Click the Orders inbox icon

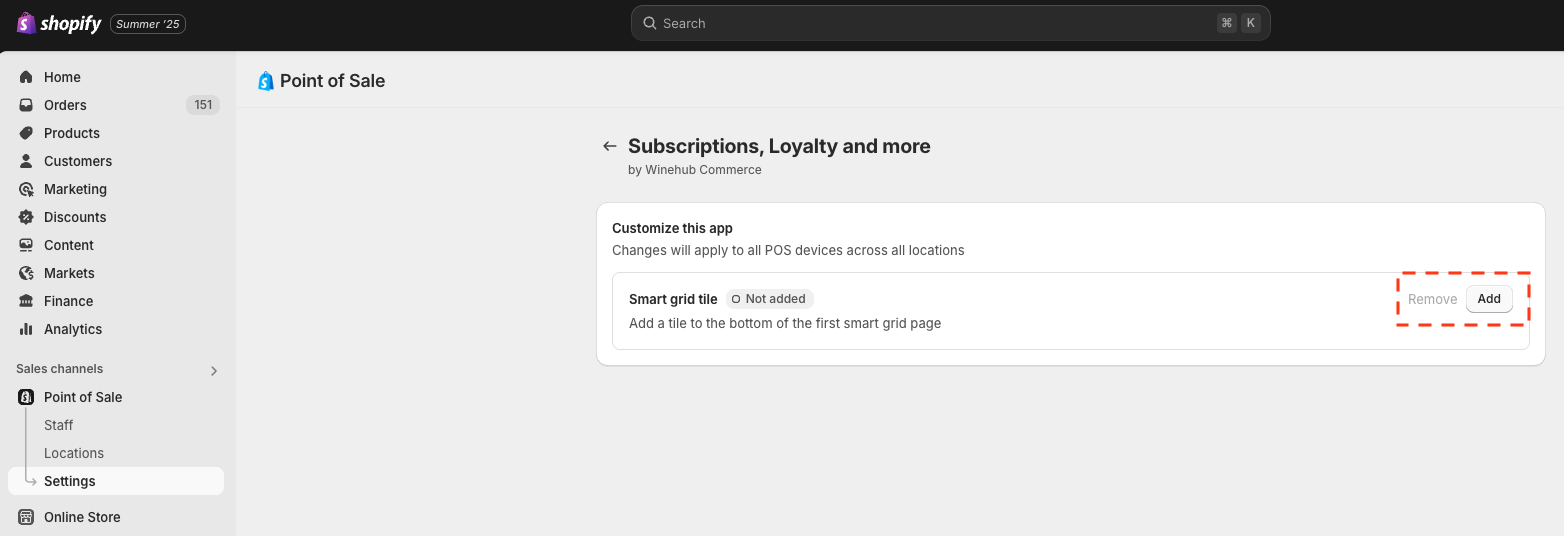(x=26, y=105)
